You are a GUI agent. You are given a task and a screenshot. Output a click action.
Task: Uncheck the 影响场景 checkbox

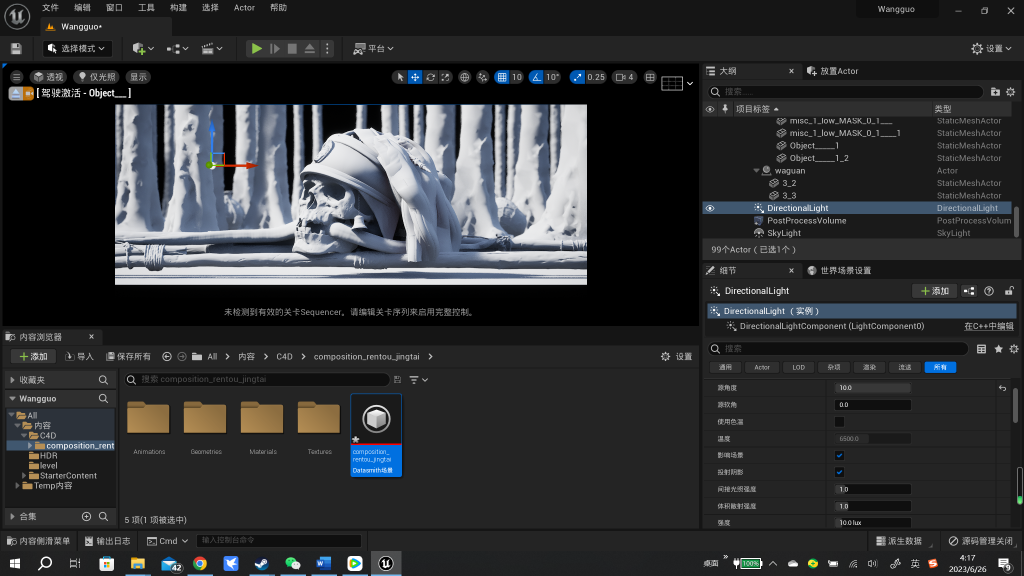[839, 456]
